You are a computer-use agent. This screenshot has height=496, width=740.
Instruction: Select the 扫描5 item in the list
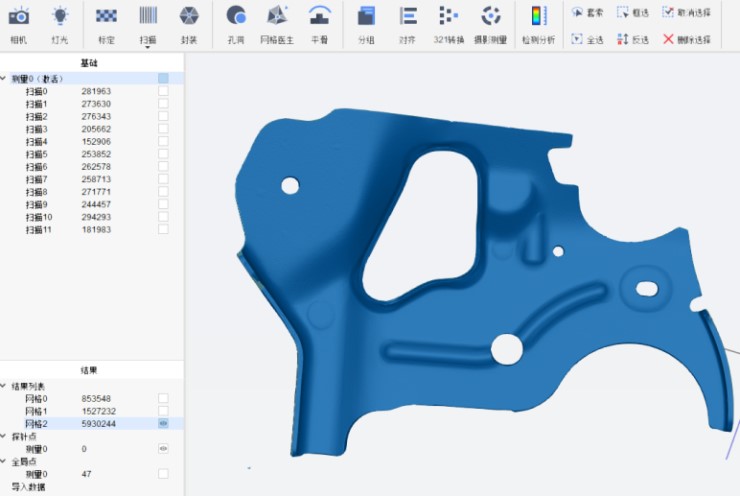coord(37,154)
